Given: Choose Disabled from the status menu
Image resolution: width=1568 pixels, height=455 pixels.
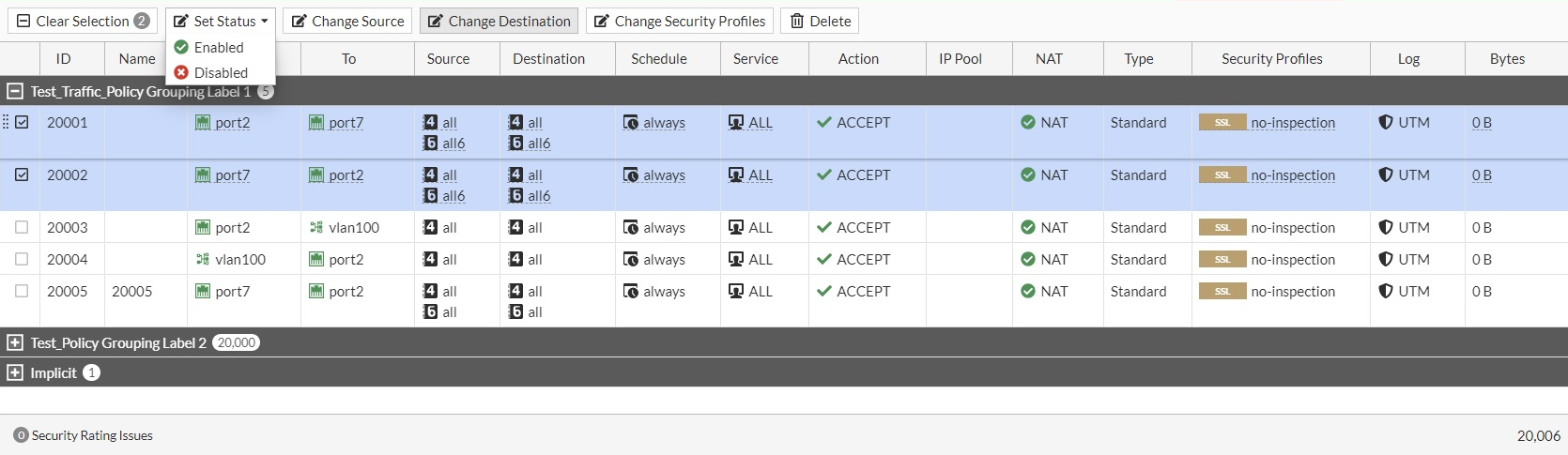Looking at the screenshot, I should (x=221, y=73).
